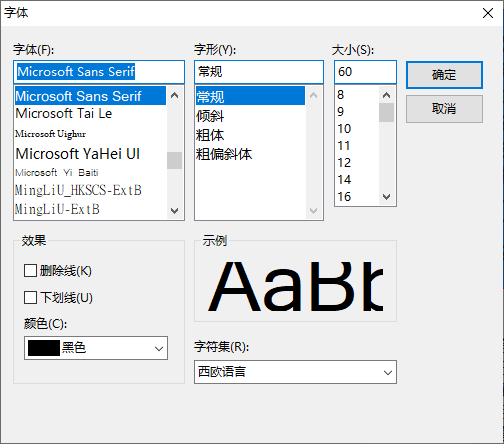Select size 14 in size list
This screenshot has width=504, height=444.
(x=358, y=180)
